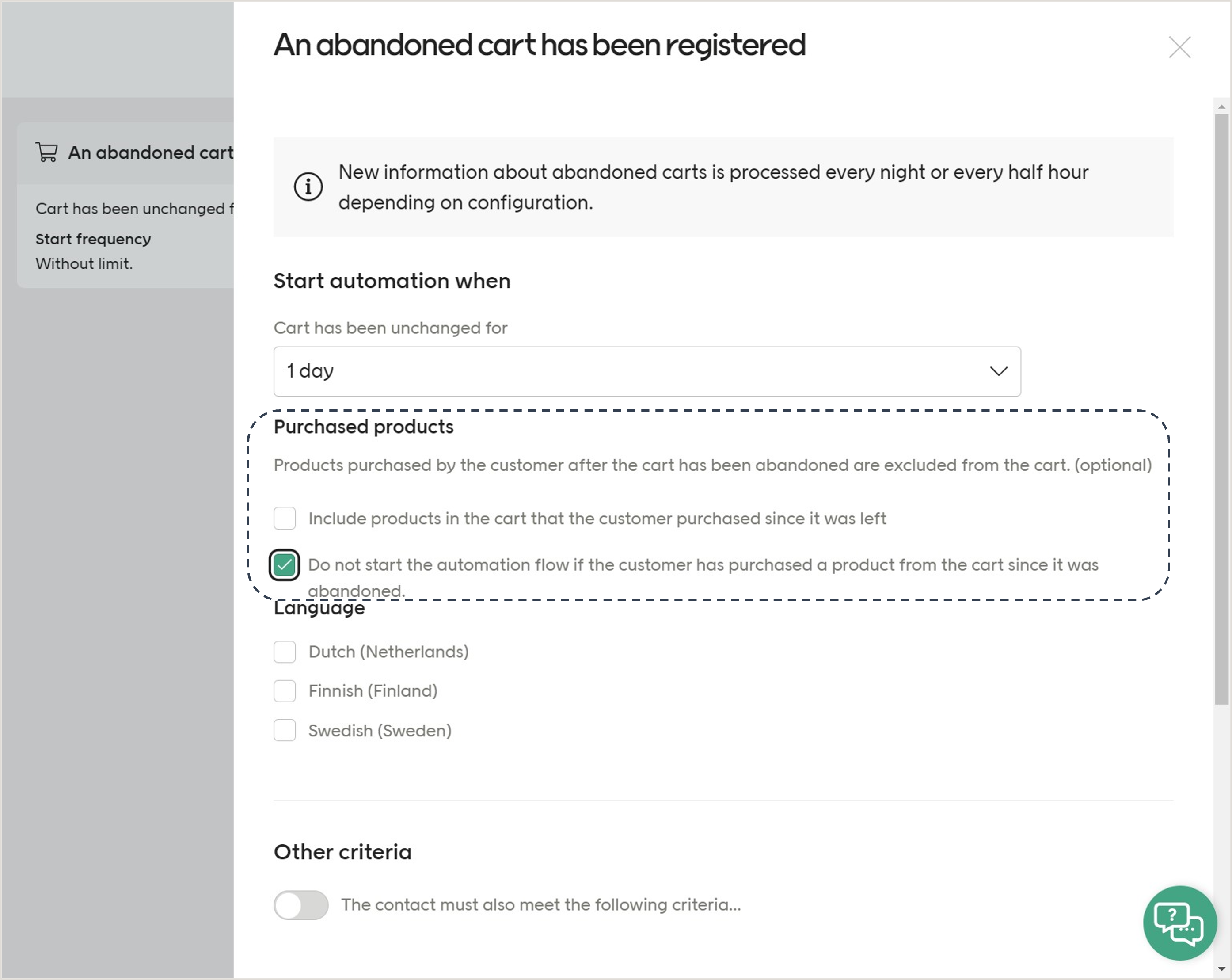Image resolution: width=1232 pixels, height=980 pixels.
Task: Click the scrollbar down arrow
Action: pyautogui.click(x=1222, y=969)
